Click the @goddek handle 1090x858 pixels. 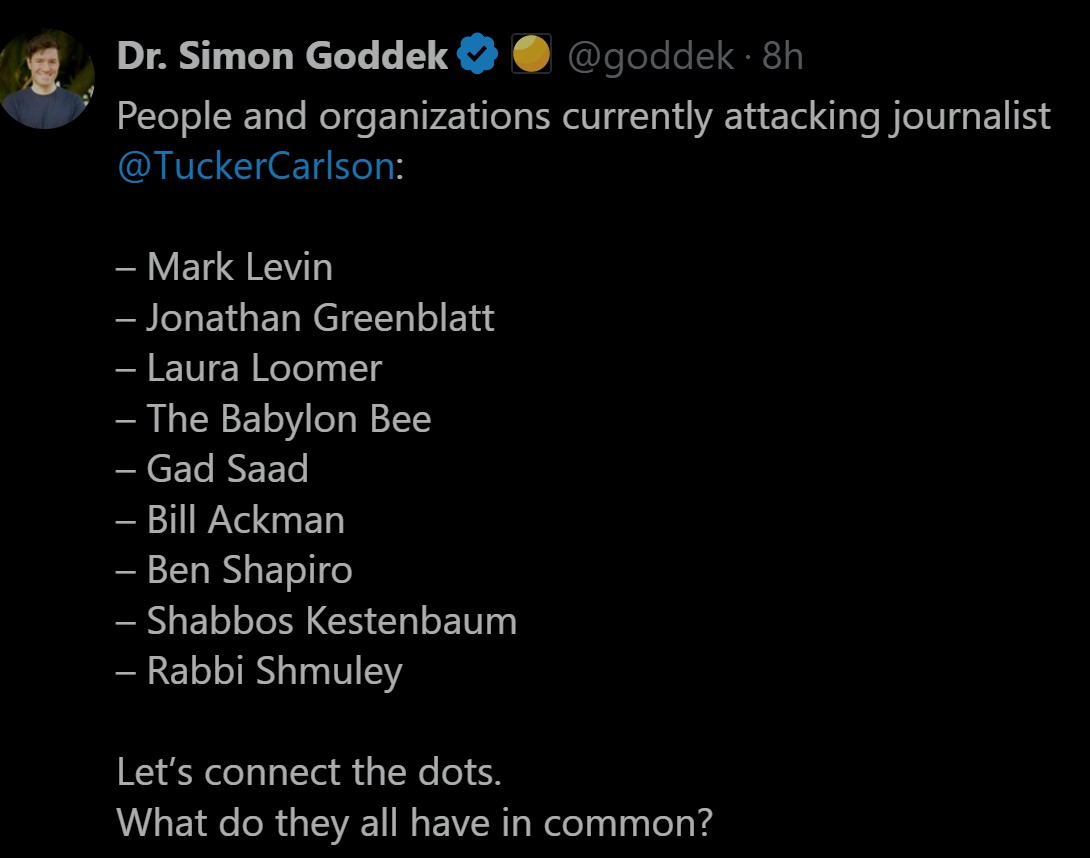tap(650, 56)
